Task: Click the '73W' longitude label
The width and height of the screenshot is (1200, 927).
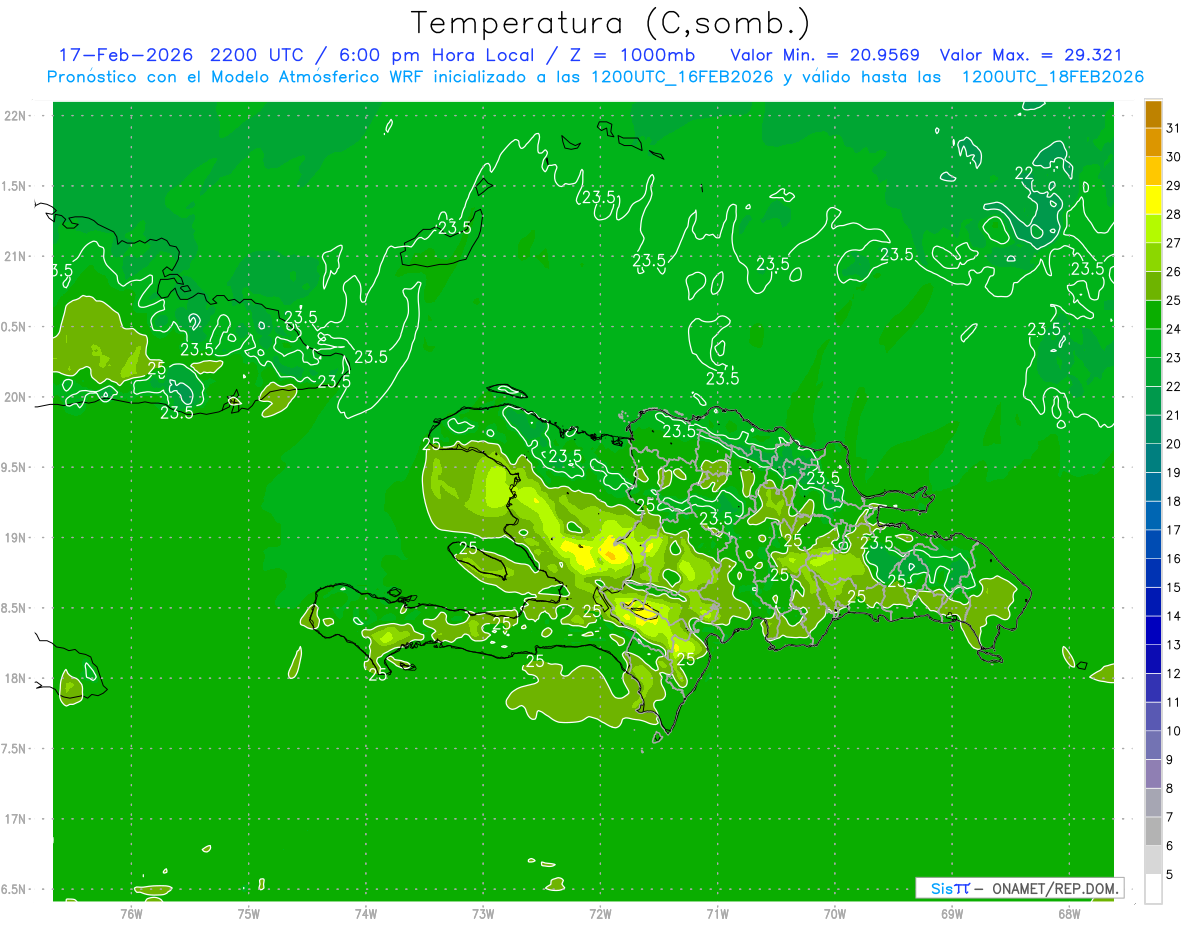Action: point(483,913)
